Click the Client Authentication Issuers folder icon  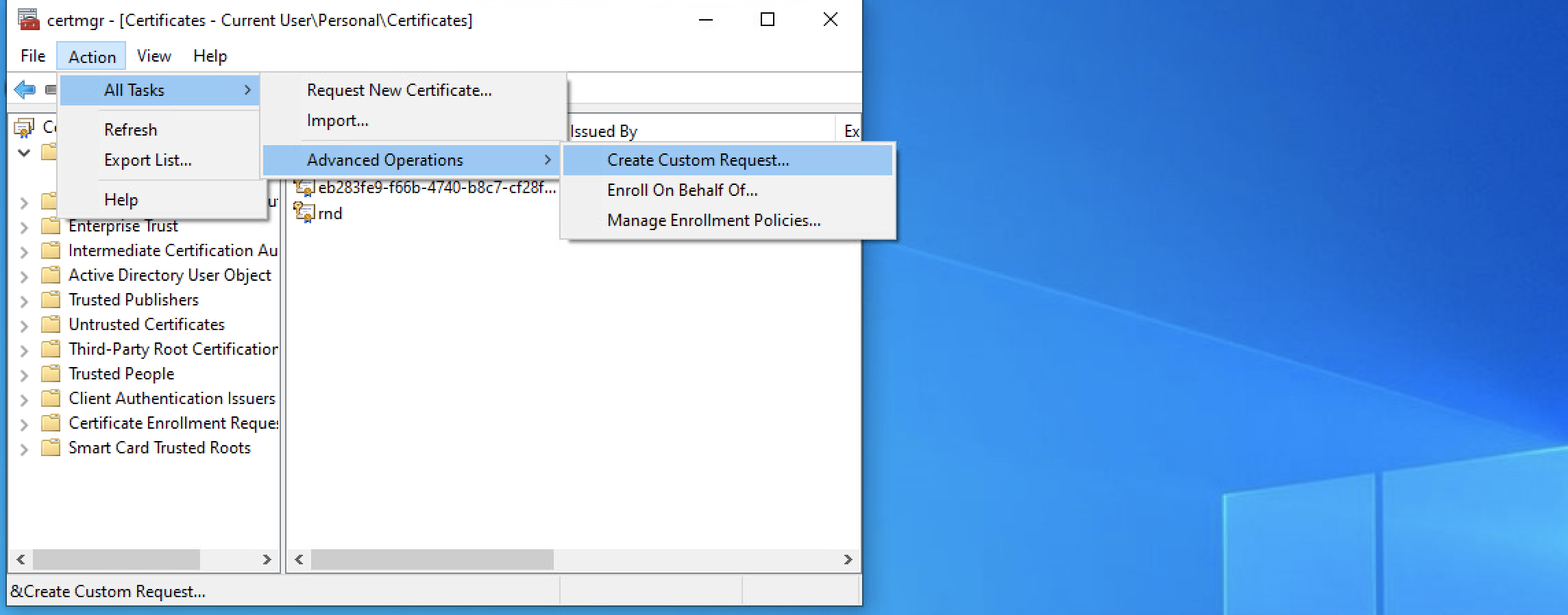pyautogui.click(x=50, y=399)
